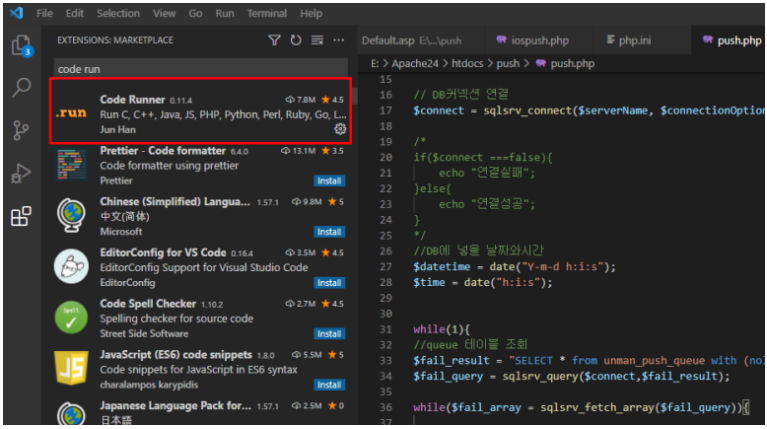Click the Code Runner .run logo
767x429 pixels.
tap(71, 113)
